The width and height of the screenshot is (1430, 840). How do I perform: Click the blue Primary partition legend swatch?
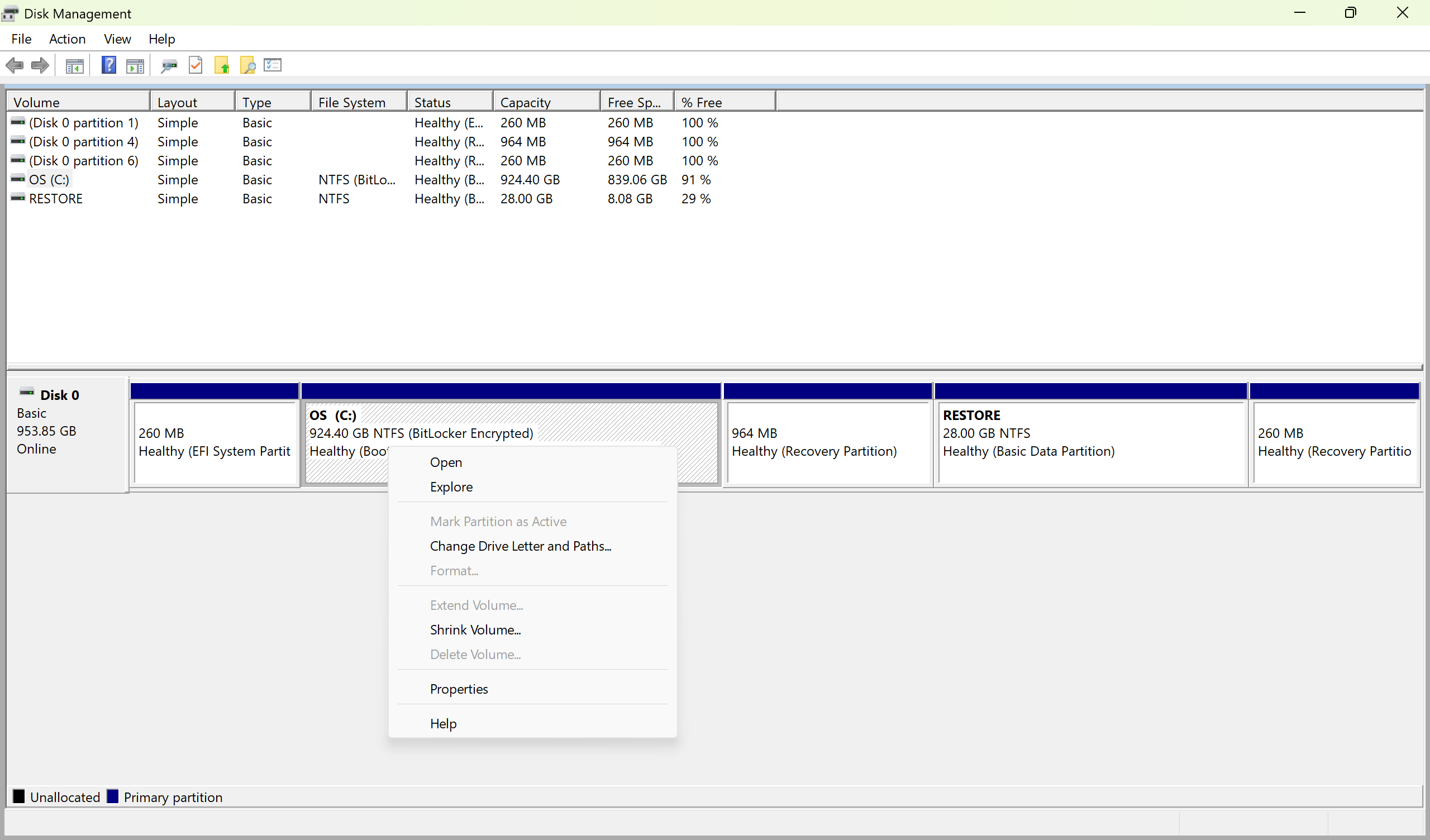[112, 796]
